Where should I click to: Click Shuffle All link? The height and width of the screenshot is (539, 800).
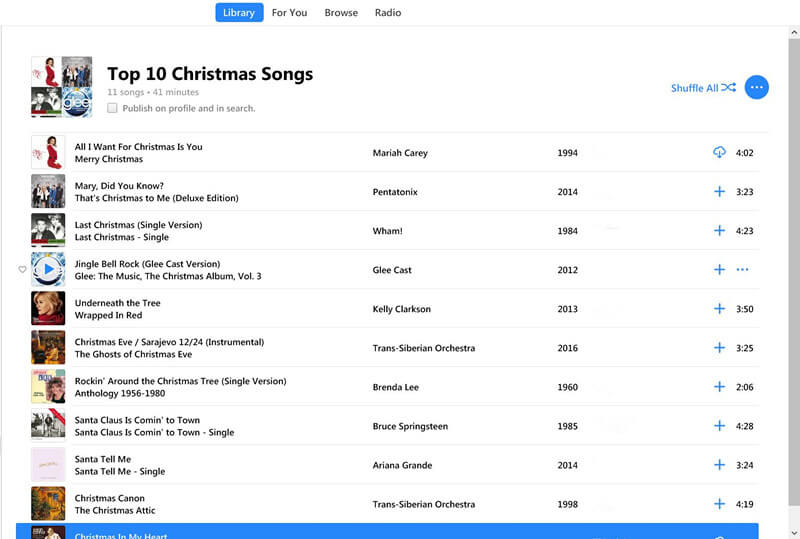(703, 88)
